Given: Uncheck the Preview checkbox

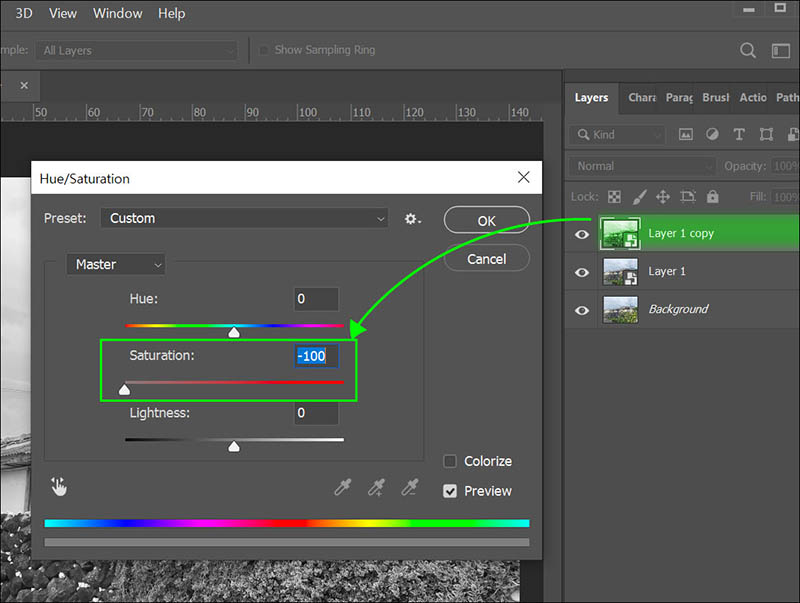Looking at the screenshot, I should [x=450, y=491].
